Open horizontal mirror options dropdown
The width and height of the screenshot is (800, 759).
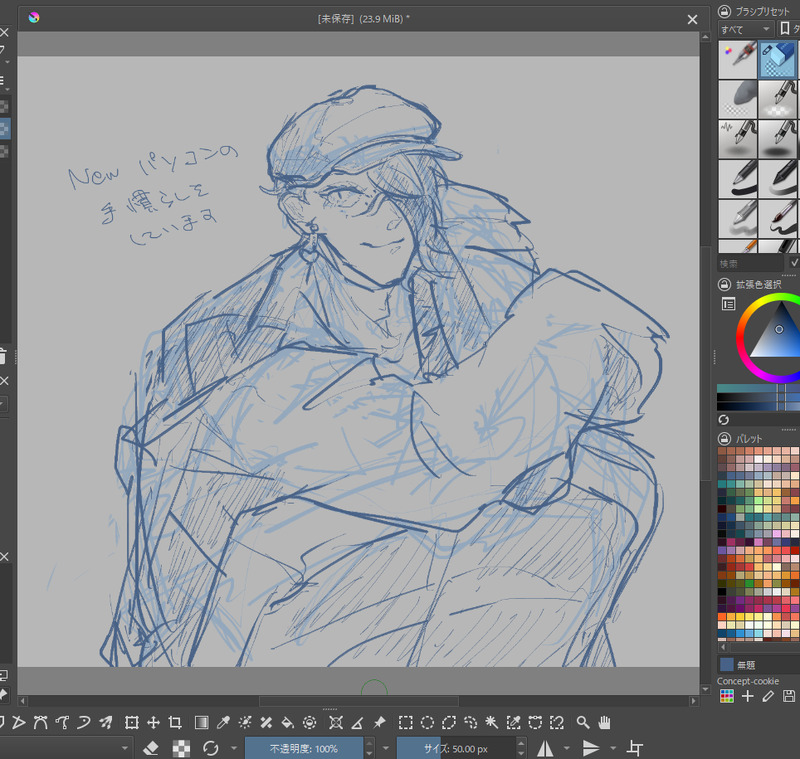click(x=566, y=748)
